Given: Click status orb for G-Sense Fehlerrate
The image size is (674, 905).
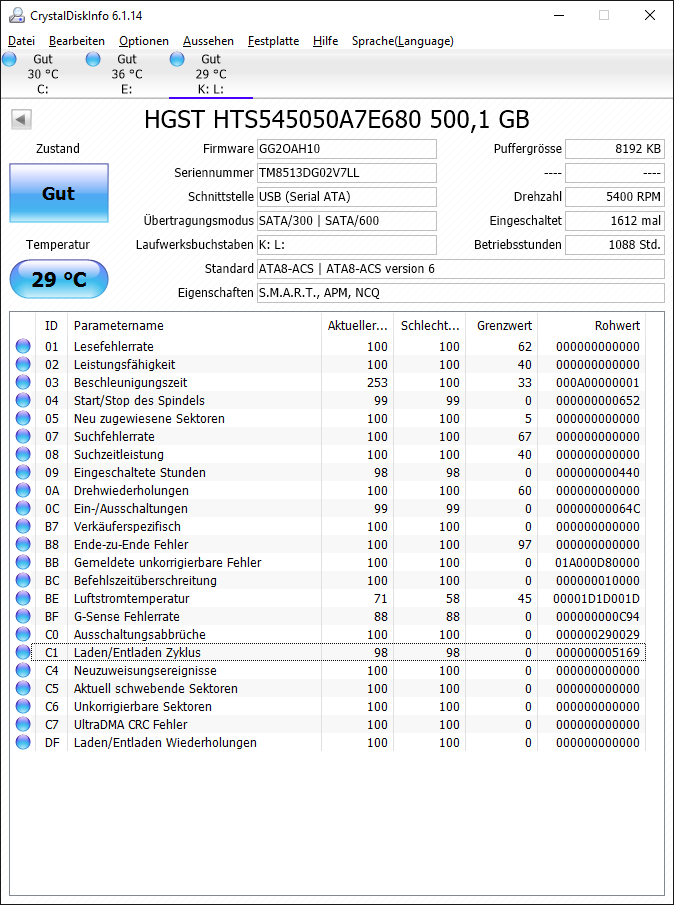Looking at the screenshot, I should (x=23, y=616).
